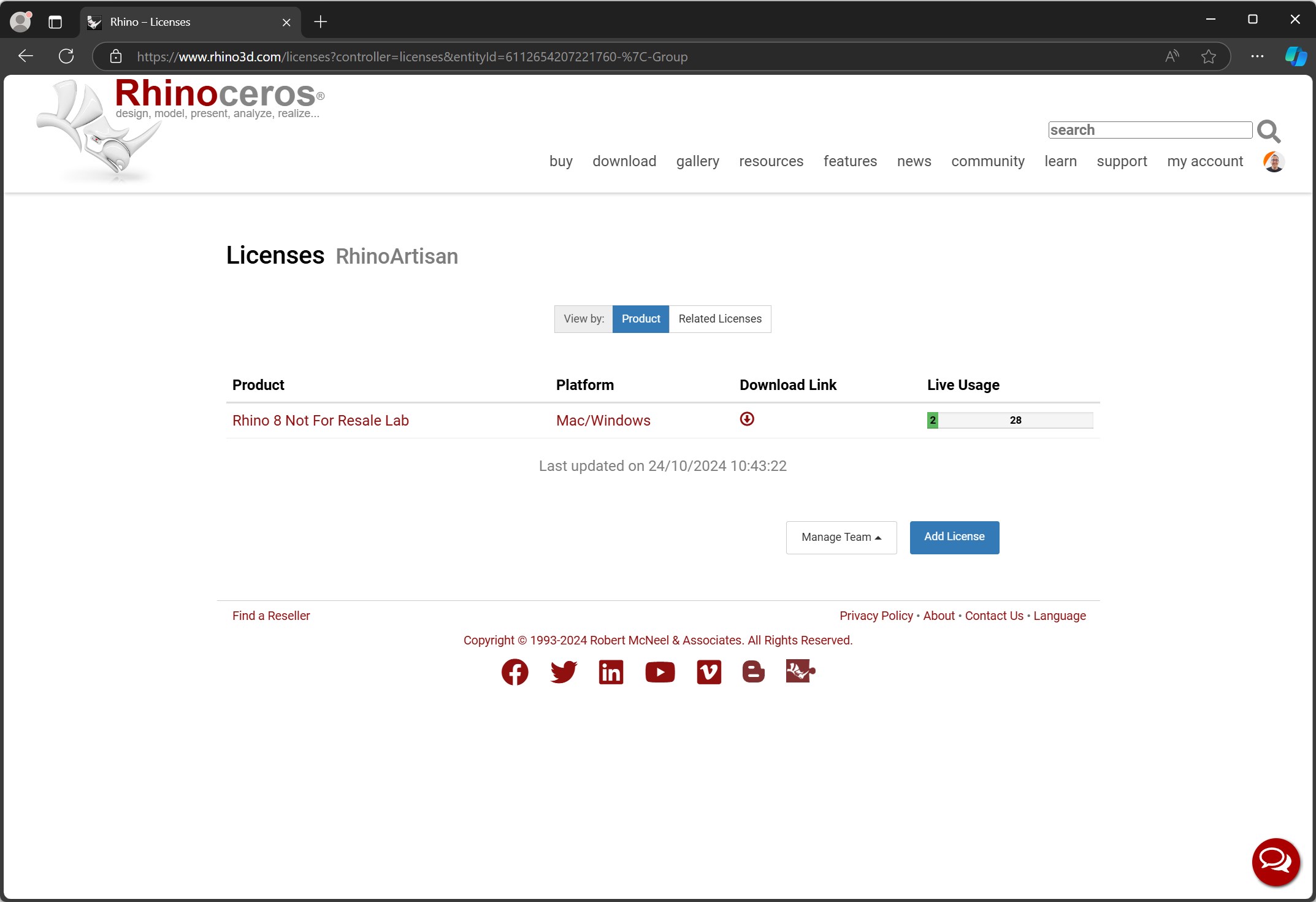Close the Rhino – Licenses tab
The image size is (1316, 902).
[x=286, y=22]
